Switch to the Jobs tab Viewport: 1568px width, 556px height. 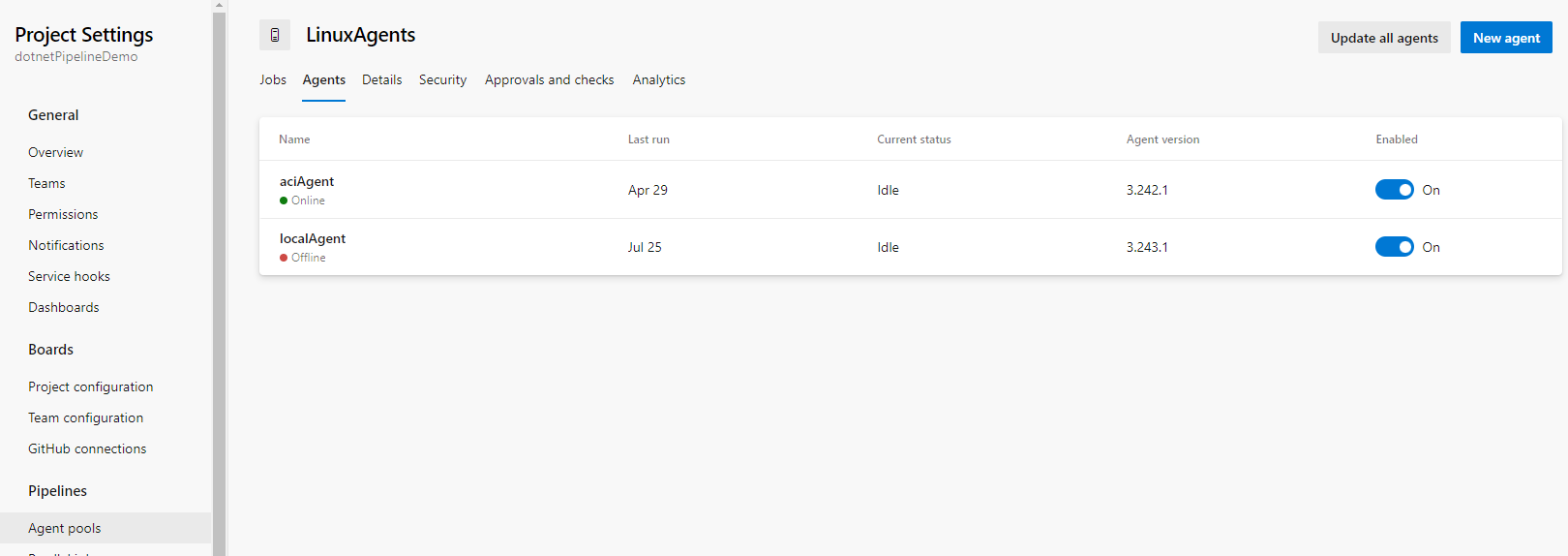pos(273,79)
